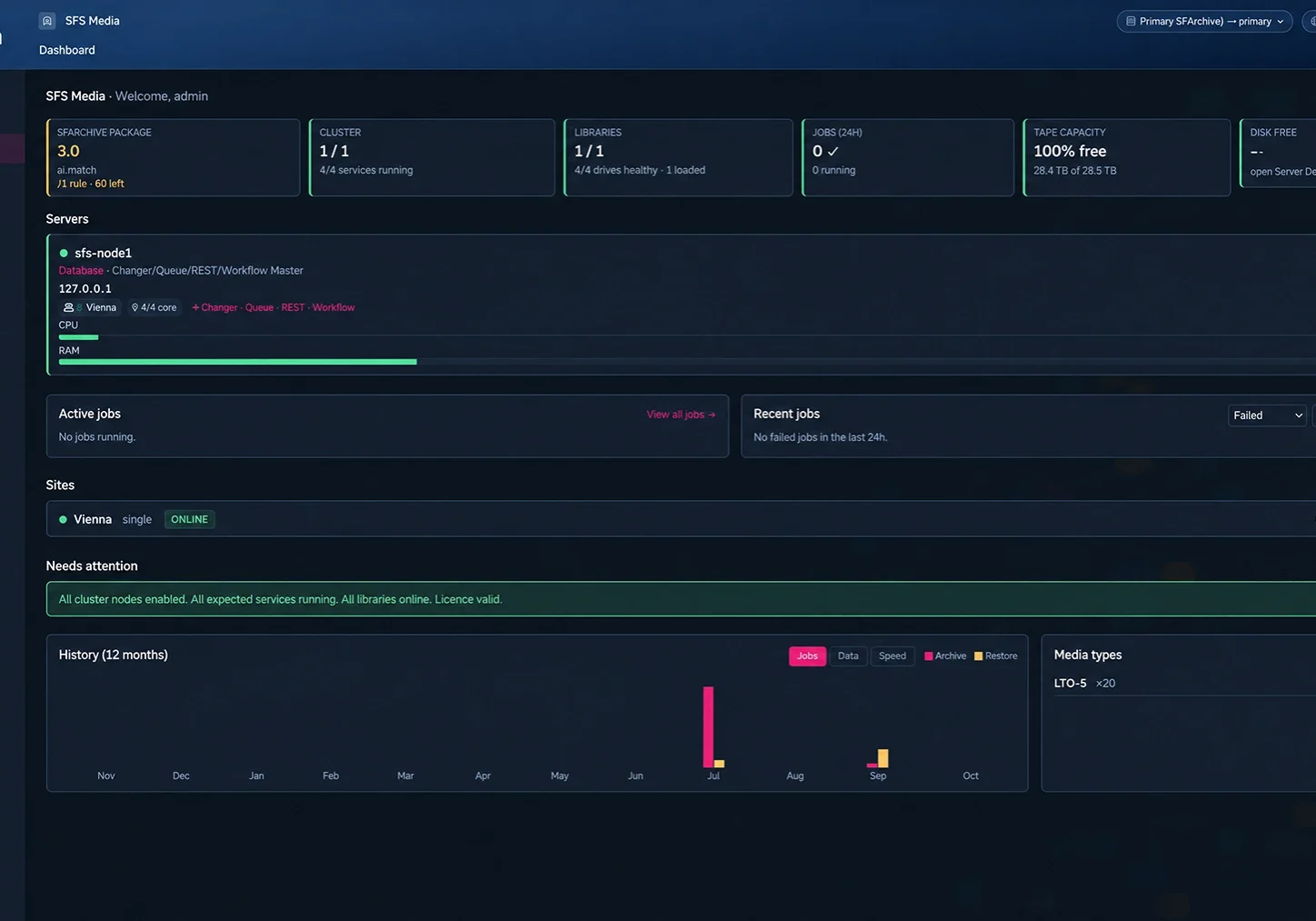Follow the View all jobs link
Viewport: 1316px width, 921px height.
(681, 415)
